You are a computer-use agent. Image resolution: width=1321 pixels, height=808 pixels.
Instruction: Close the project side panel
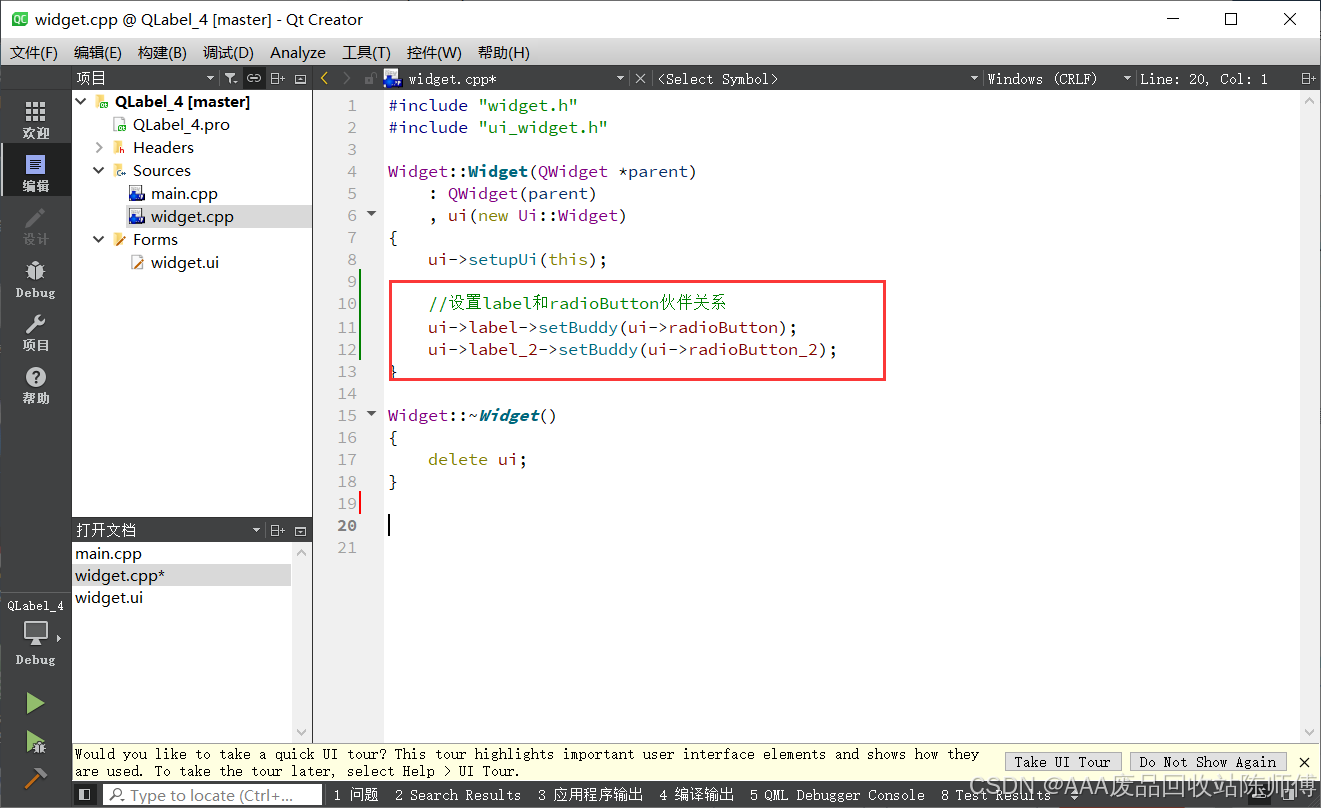coord(301,78)
